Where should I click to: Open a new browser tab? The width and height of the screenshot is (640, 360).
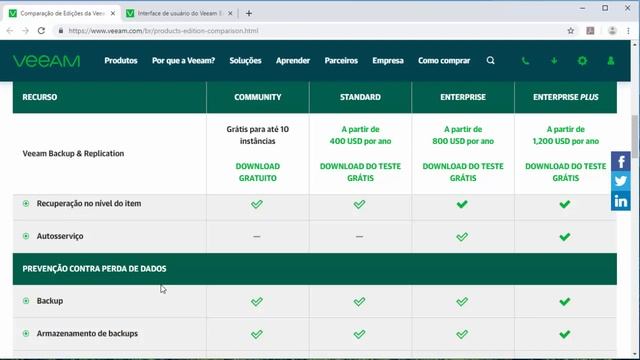pyautogui.click(x=249, y=13)
